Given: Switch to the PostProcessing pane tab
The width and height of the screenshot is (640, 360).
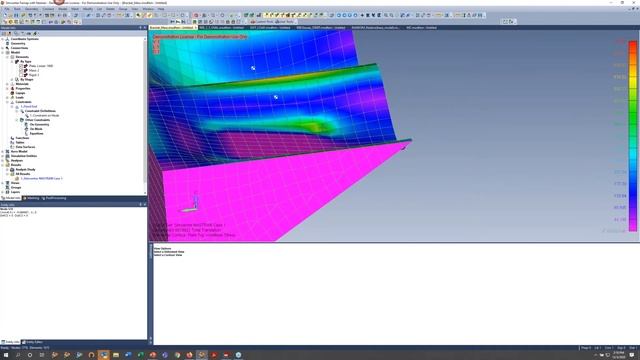Looking at the screenshot, I should (54, 198).
